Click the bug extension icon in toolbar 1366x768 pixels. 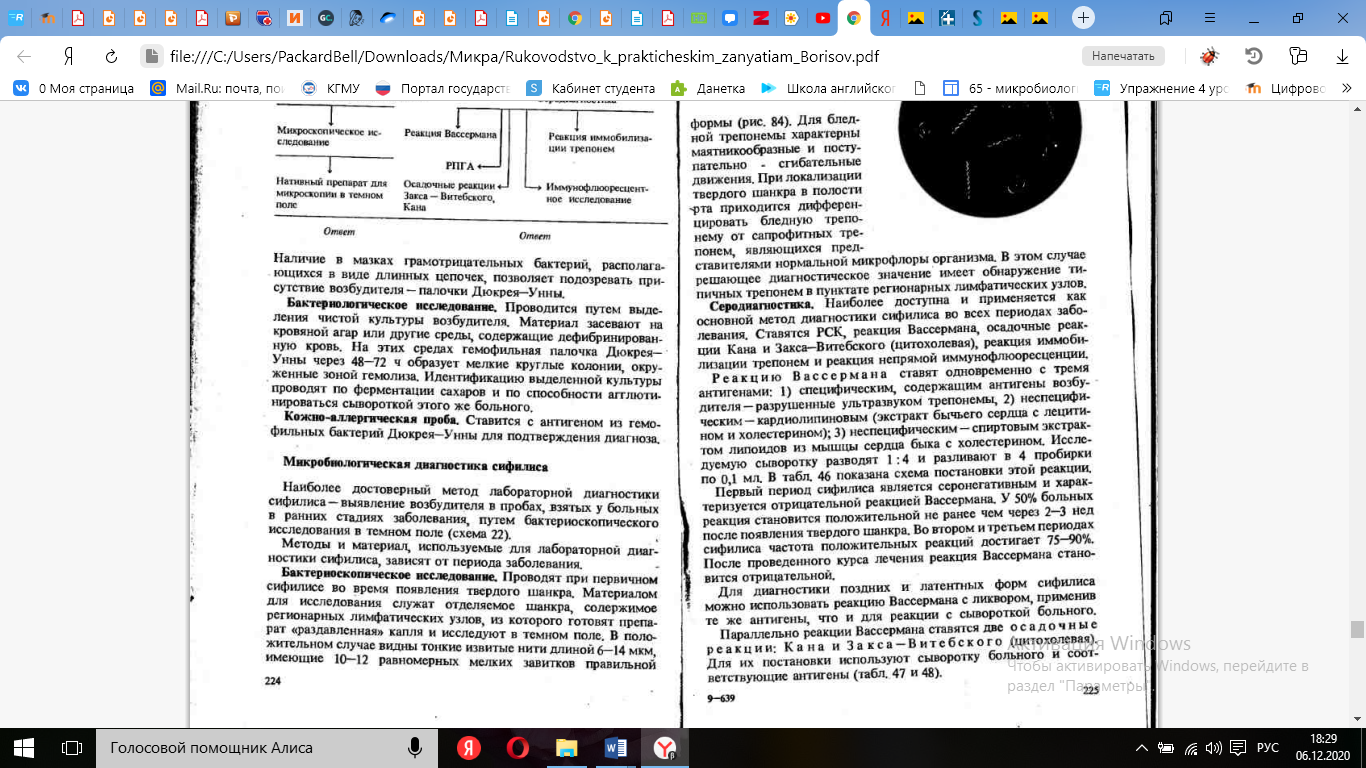1210,56
